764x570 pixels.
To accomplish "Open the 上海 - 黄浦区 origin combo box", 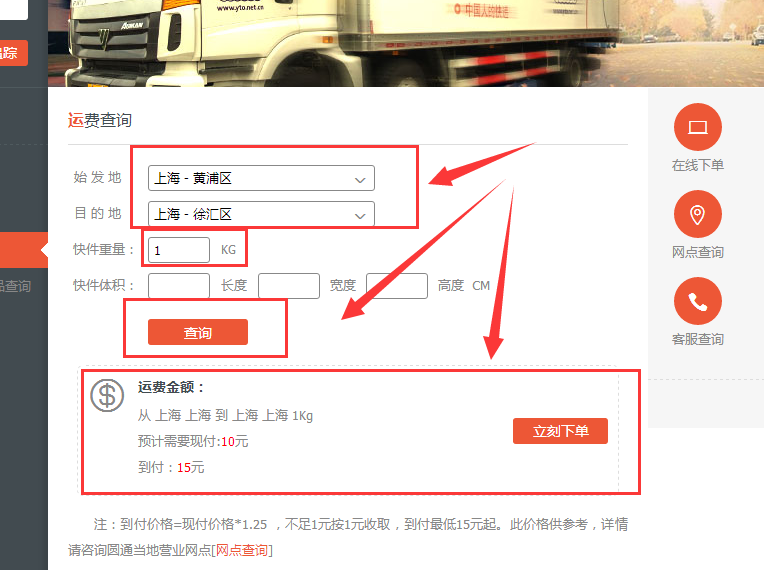I will click(x=261, y=178).
